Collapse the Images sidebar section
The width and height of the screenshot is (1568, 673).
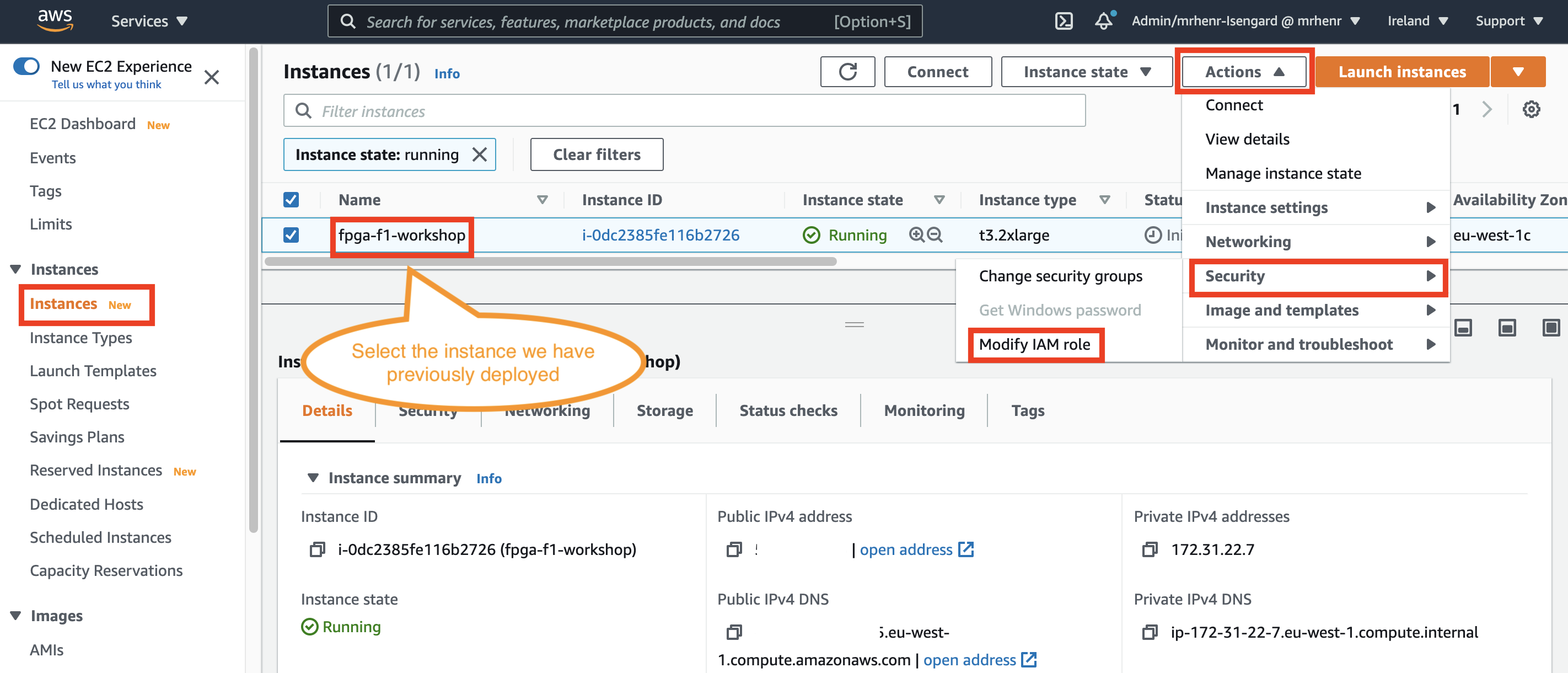[16, 616]
